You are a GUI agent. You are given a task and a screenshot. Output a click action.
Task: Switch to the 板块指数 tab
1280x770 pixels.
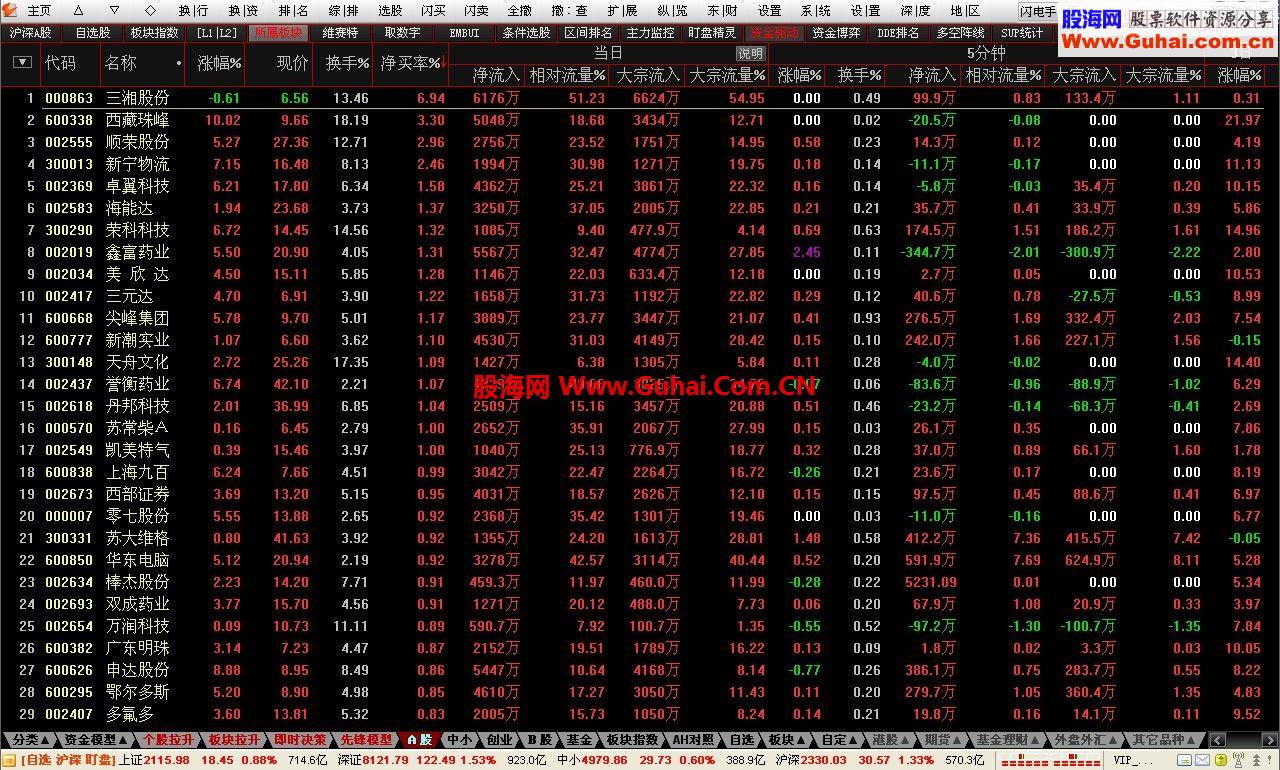point(154,33)
